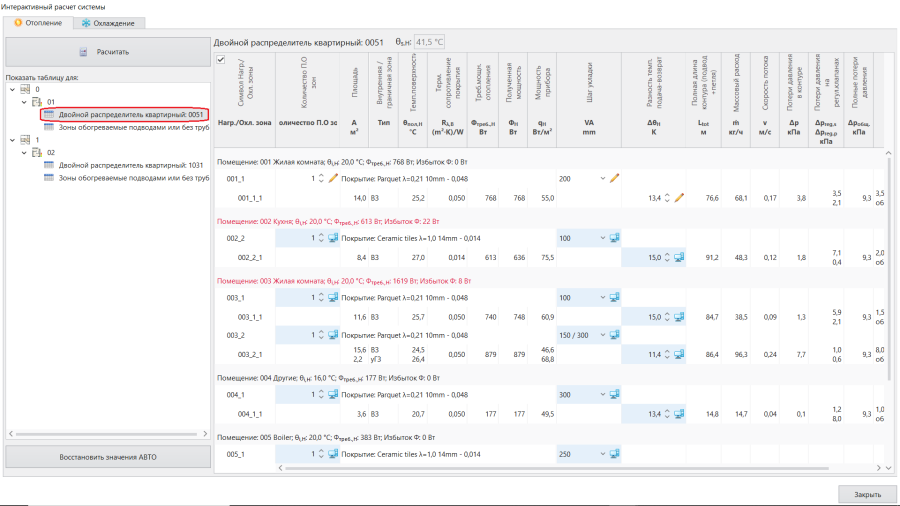900x506 pixels.
Task: Select Двойной распределитель квартирный: 1031 in tree
Action: pyautogui.click(x=130, y=165)
